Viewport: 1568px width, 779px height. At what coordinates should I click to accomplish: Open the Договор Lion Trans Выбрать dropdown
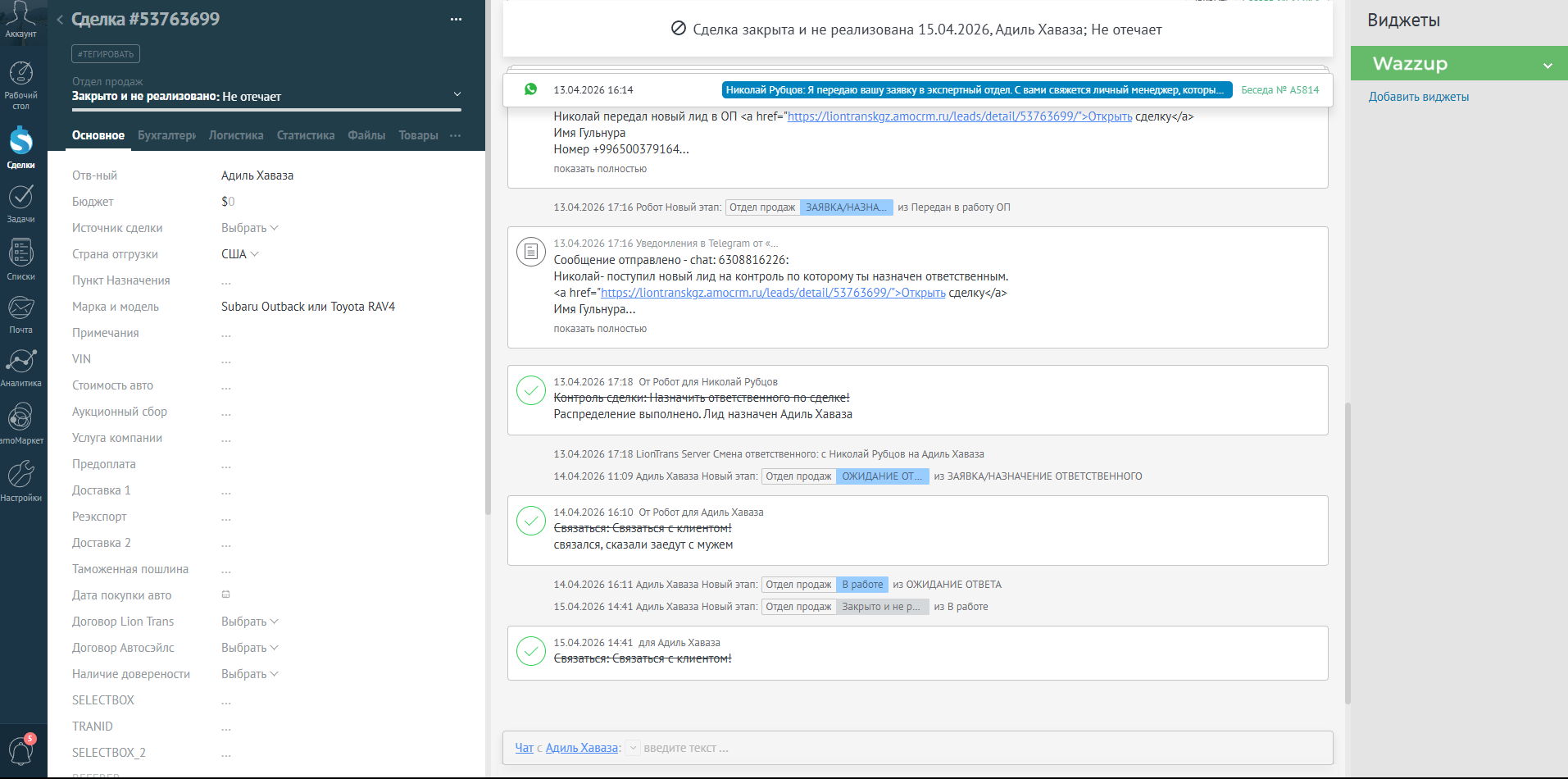point(250,622)
